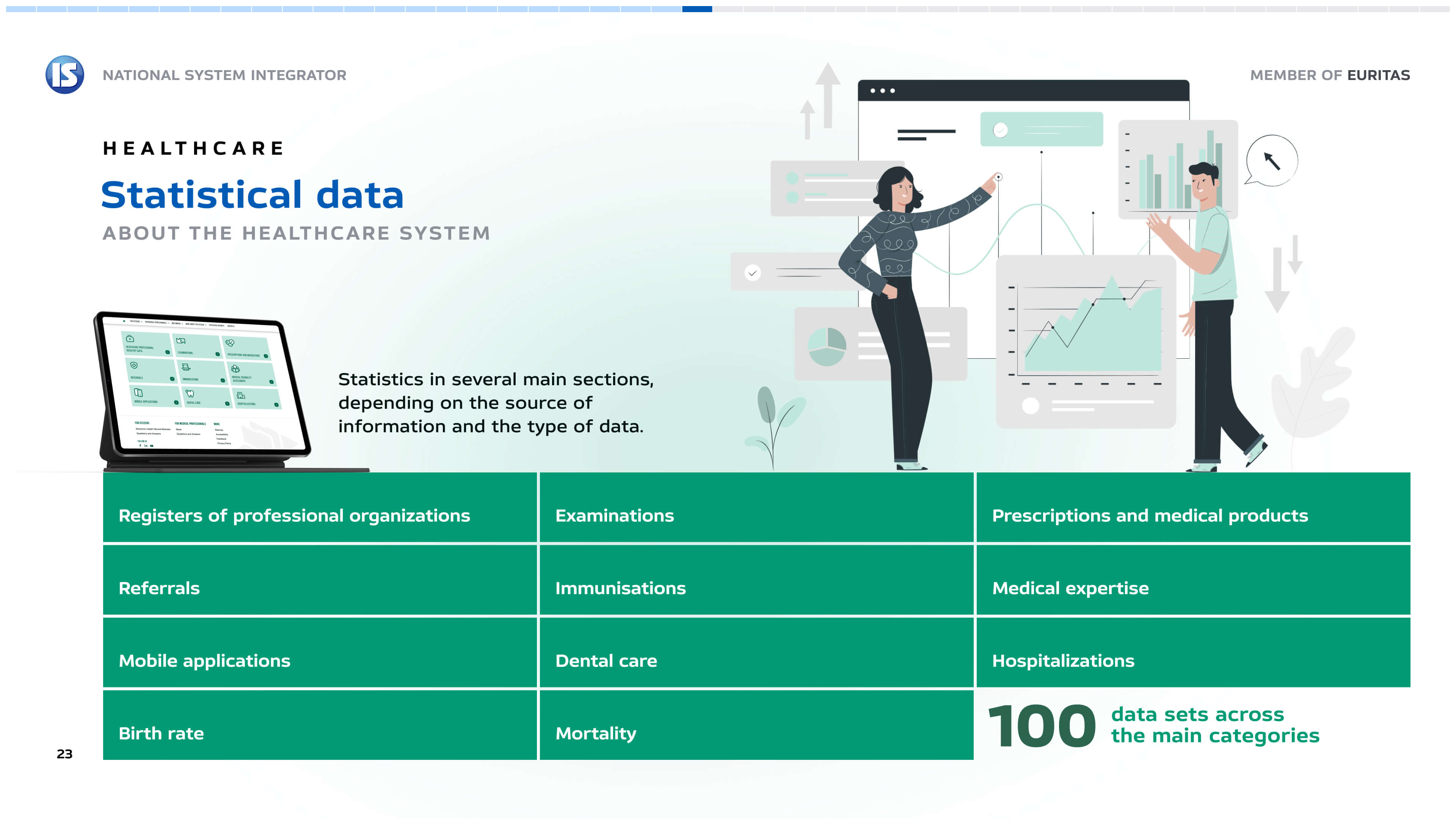
Task: Click the two-phones Mobile Applications icon on tablet
Action: click(x=138, y=393)
